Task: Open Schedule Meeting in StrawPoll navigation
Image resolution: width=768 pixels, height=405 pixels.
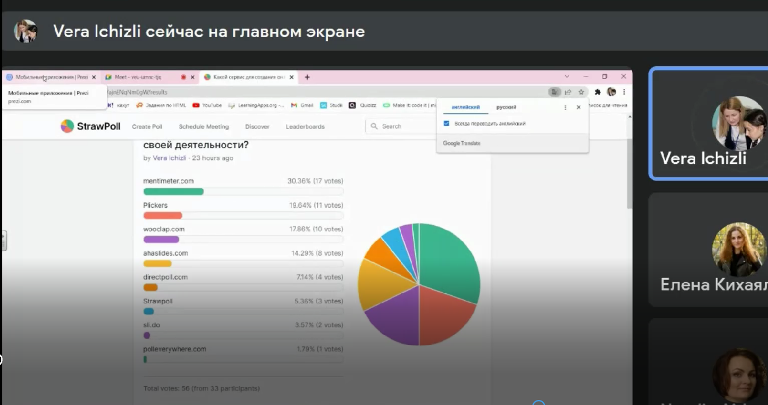Action: pyautogui.click(x=204, y=127)
